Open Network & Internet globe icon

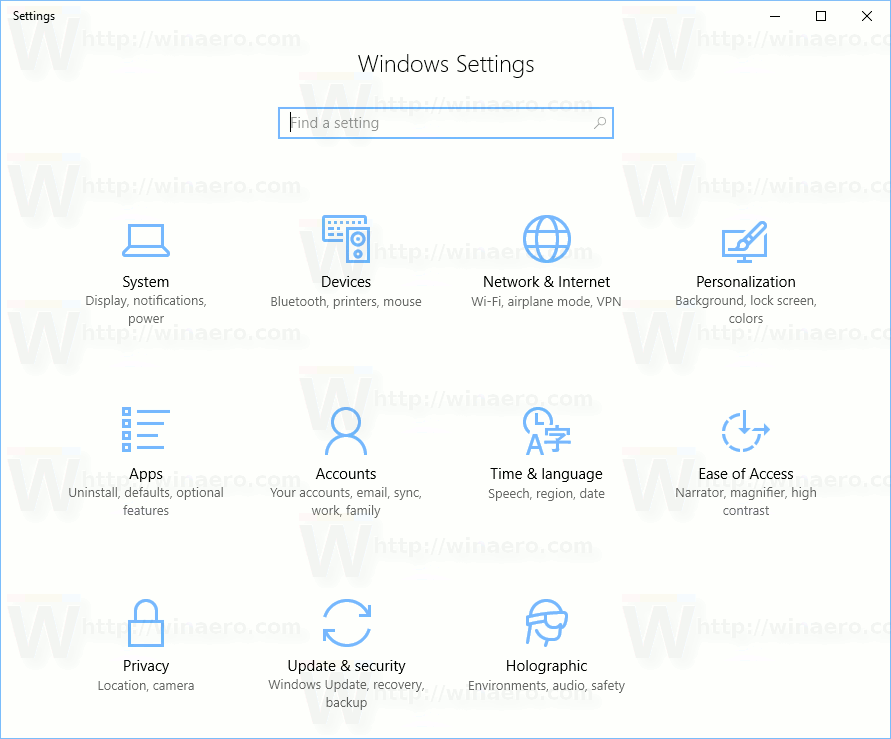click(547, 239)
